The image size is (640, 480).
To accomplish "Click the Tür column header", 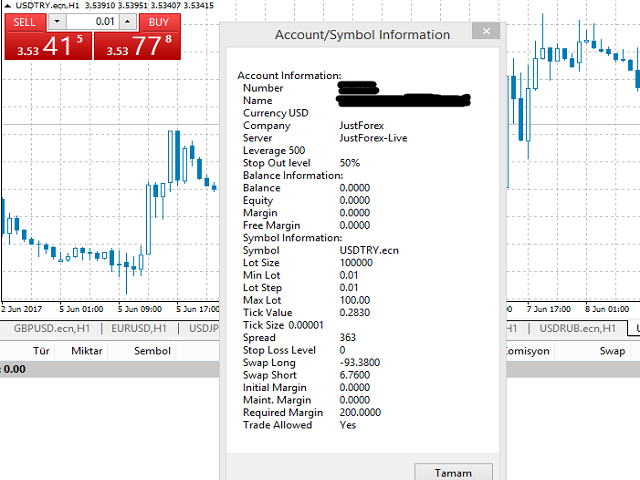I will [x=41, y=351].
